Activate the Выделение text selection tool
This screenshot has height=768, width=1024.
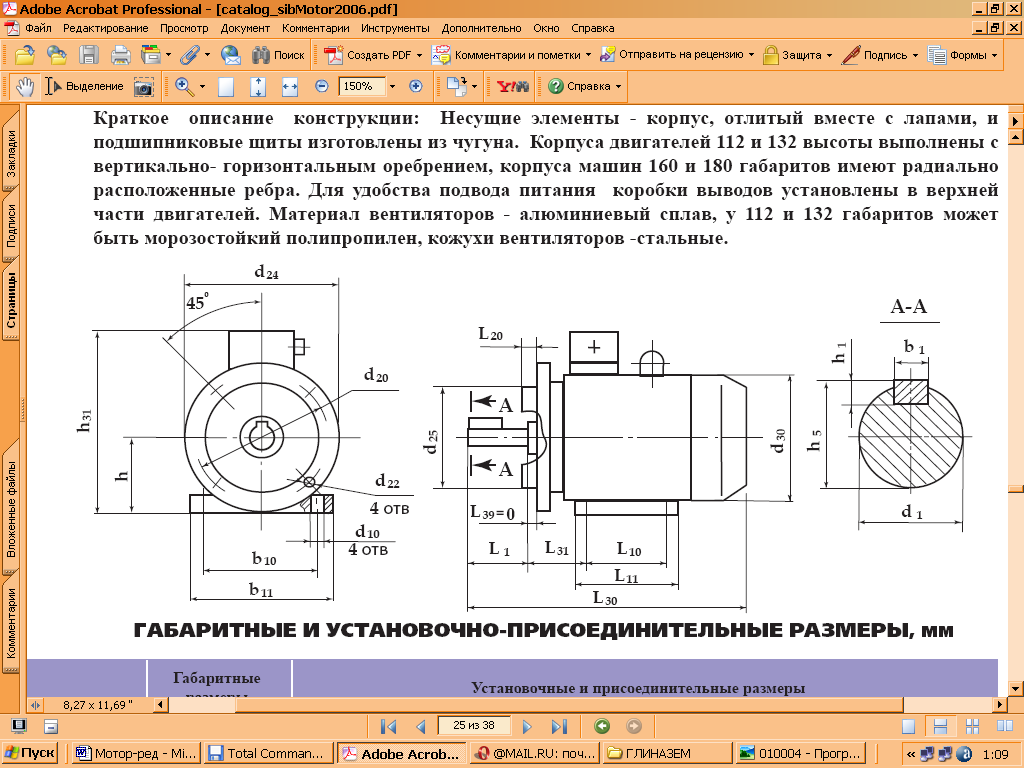click(x=84, y=86)
